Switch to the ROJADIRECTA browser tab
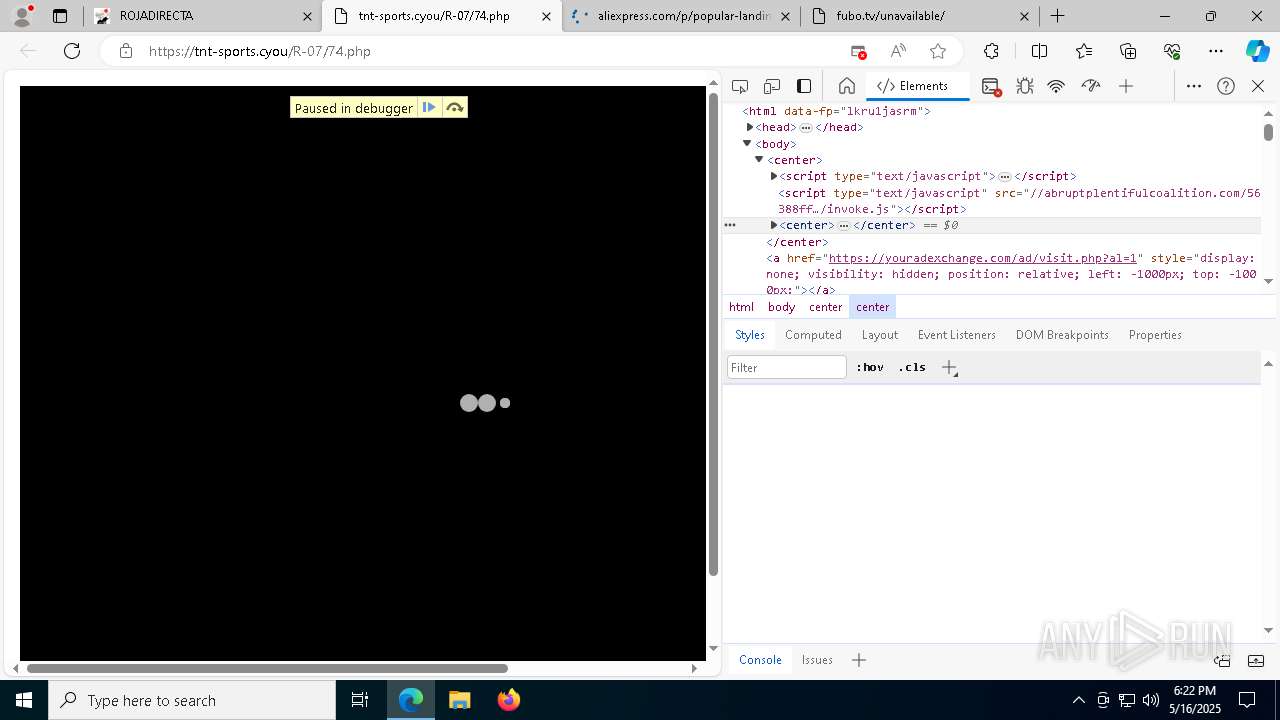The height and width of the screenshot is (720, 1280). point(202,16)
